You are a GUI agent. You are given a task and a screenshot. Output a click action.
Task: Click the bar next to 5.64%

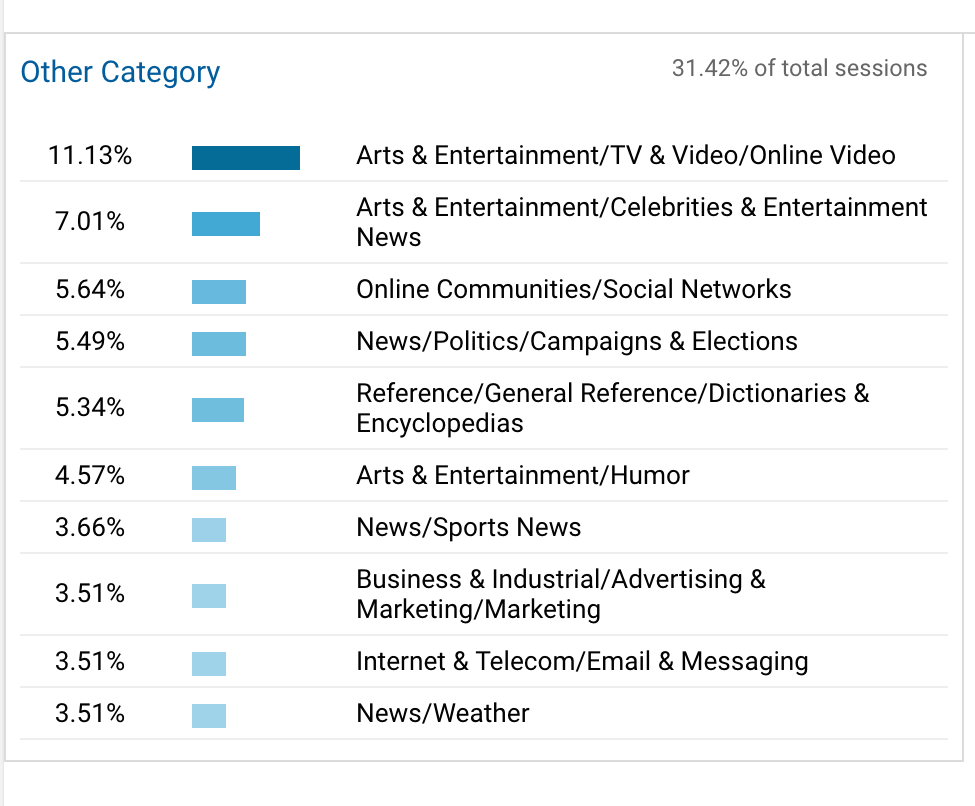click(x=218, y=292)
